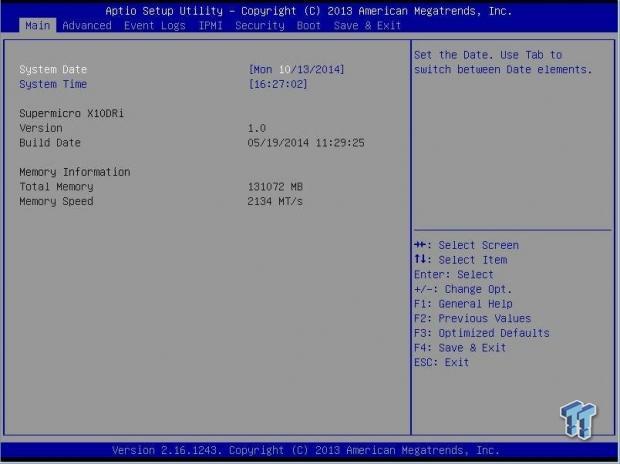Image resolution: width=620 pixels, height=464 pixels.
Task: Open the Advanced tab
Action: click(87, 26)
